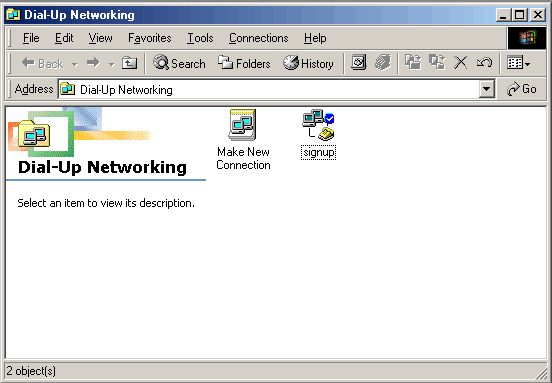552x383 pixels.
Task: Click 'Select an item to view its description'
Action: coord(106,203)
